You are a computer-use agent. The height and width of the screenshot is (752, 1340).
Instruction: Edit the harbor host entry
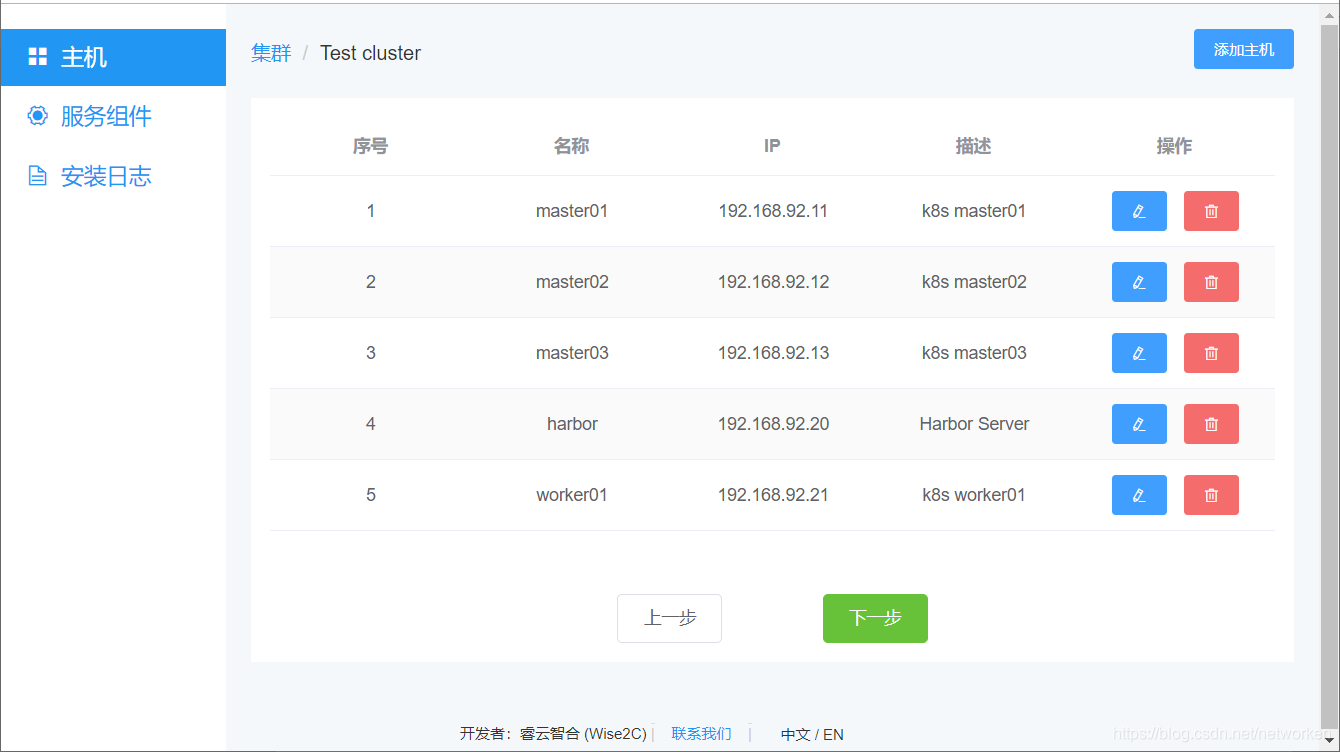coord(1139,424)
